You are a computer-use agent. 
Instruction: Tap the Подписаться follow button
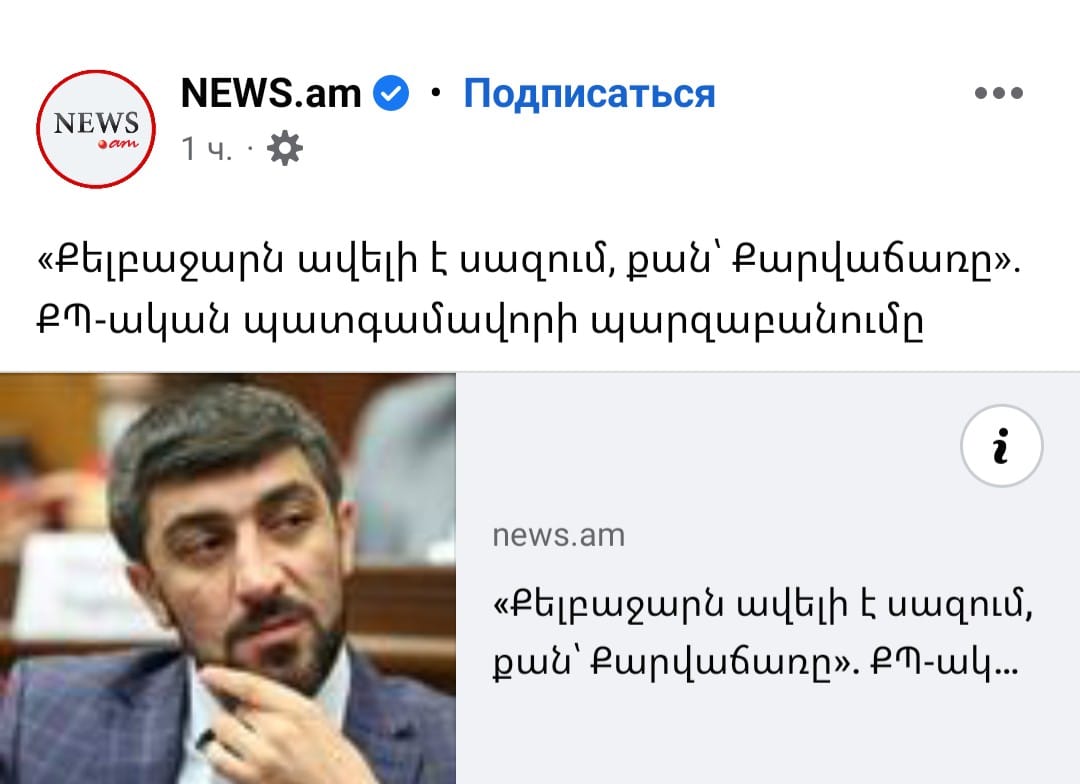(x=589, y=93)
